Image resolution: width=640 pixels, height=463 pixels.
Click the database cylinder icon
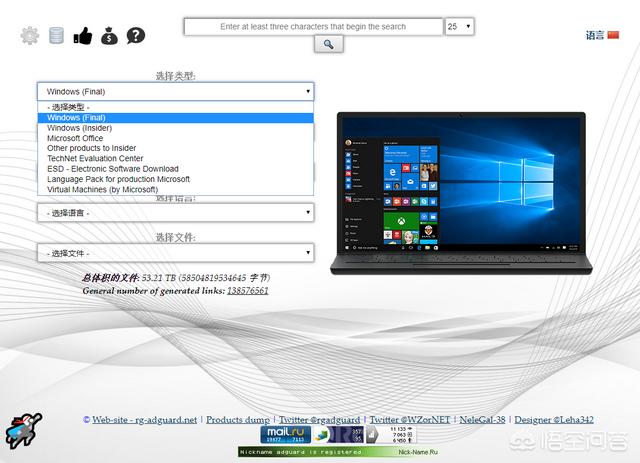[56, 36]
